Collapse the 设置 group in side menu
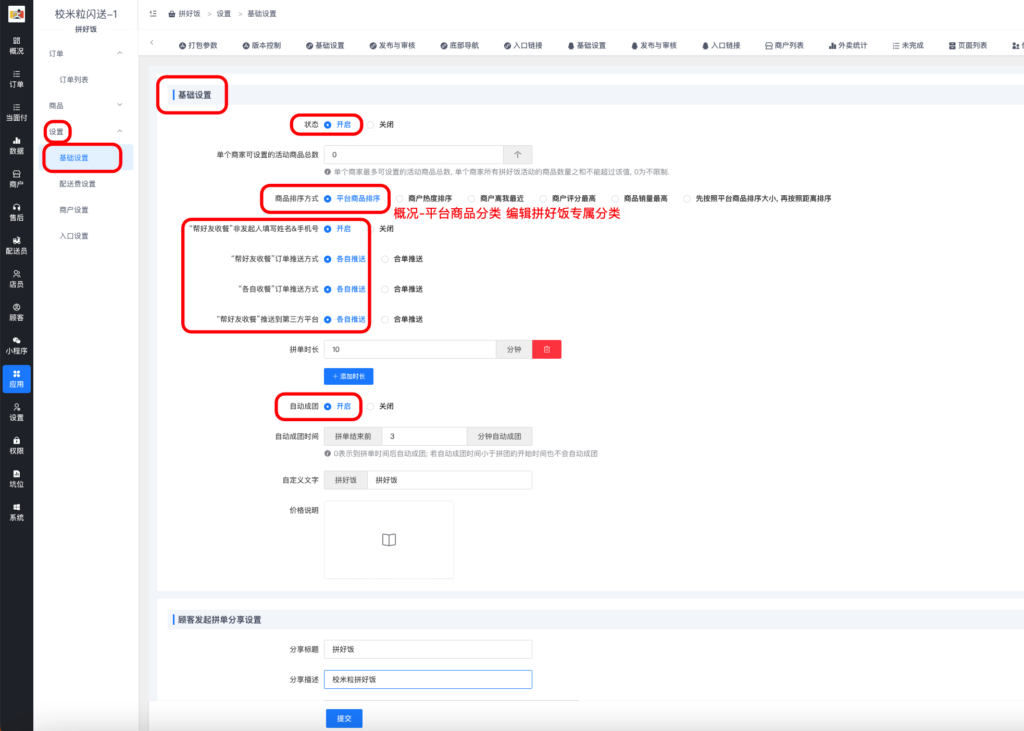The width and height of the screenshot is (1024, 731). [x=120, y=131]
